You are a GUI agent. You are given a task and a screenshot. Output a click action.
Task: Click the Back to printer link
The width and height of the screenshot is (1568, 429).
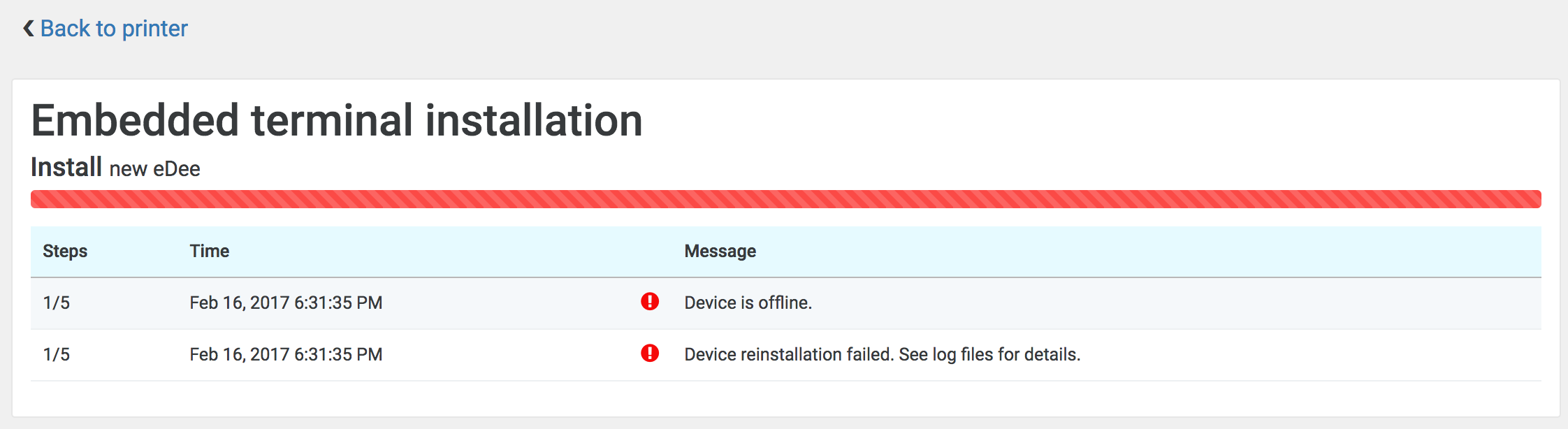coord(113,29)
